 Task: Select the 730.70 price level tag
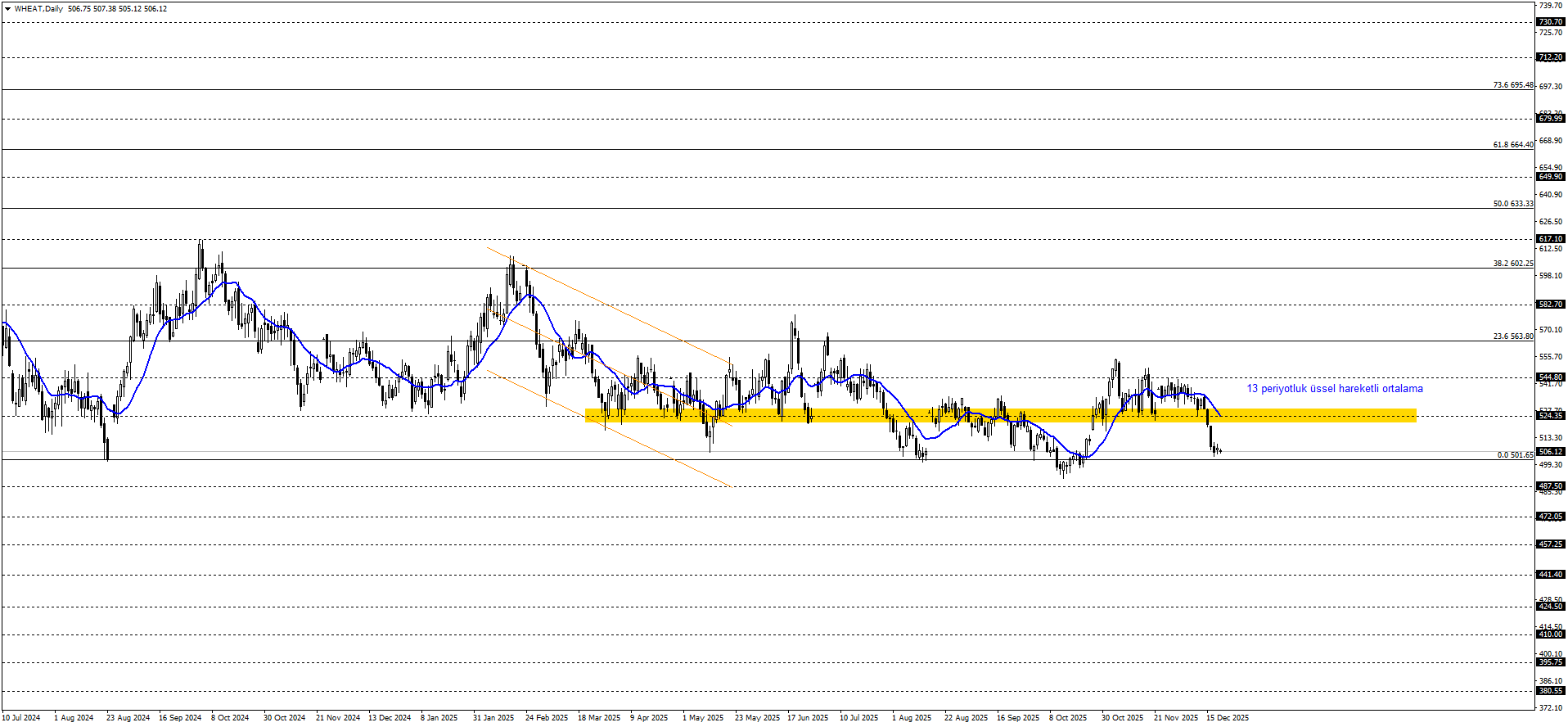[x=1550, y=22]
